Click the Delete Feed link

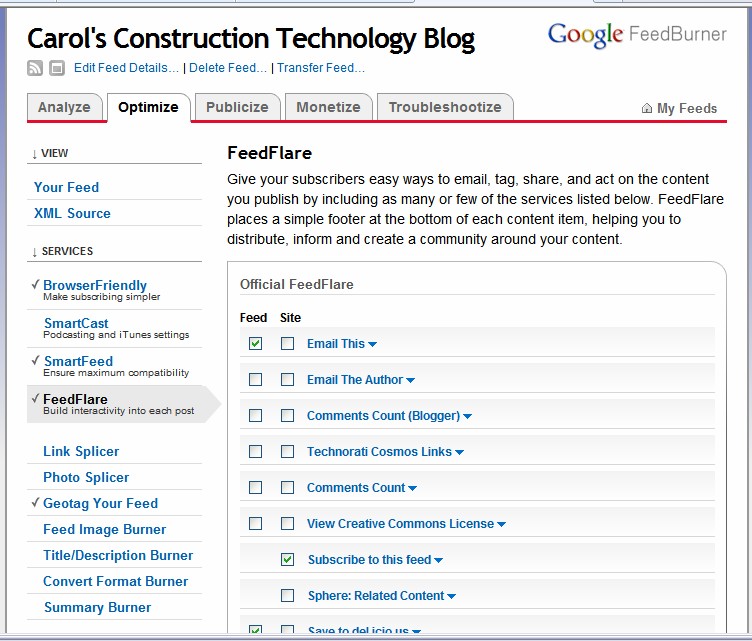228,68
